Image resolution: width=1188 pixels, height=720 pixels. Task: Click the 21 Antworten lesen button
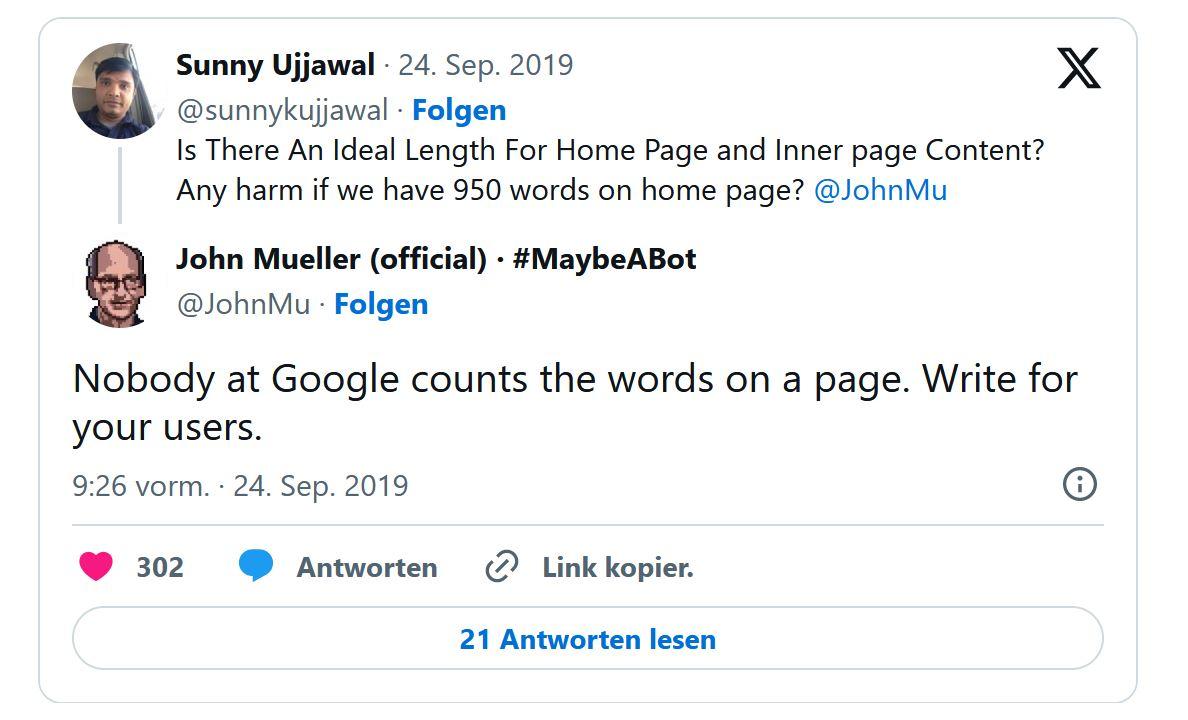pos(588,638)
